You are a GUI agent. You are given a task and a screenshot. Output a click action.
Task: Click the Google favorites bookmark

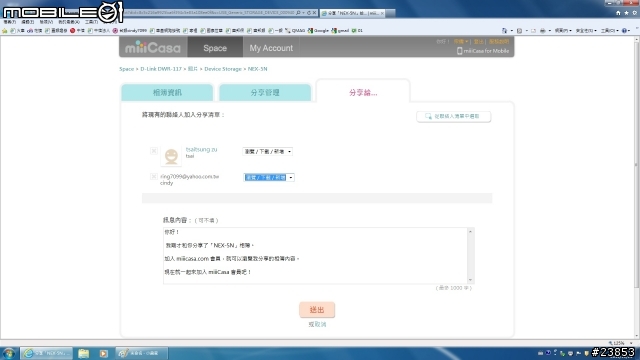coord(318,31)
